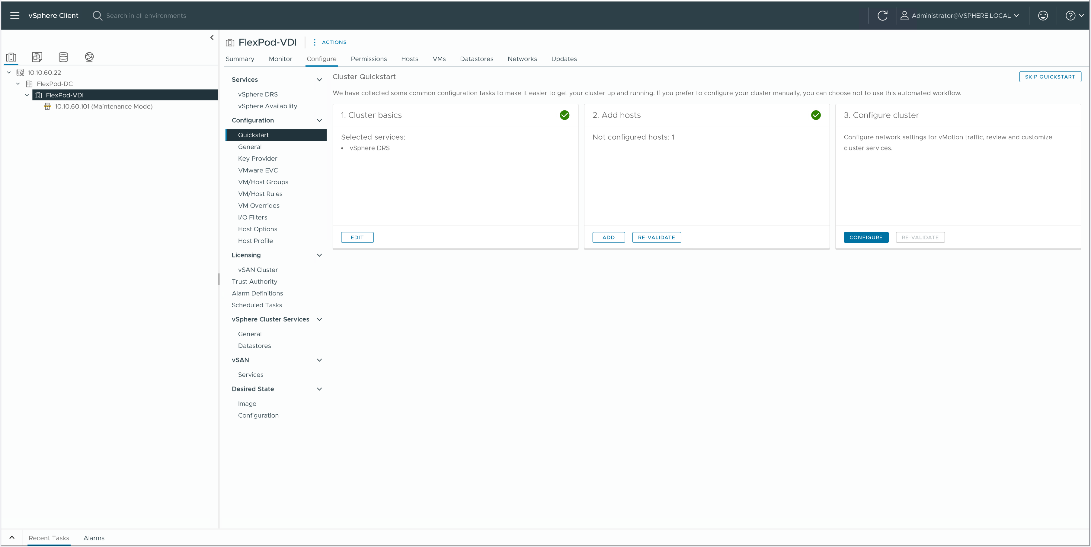
Task: Open the VMs tab
Action: [439, 59]
